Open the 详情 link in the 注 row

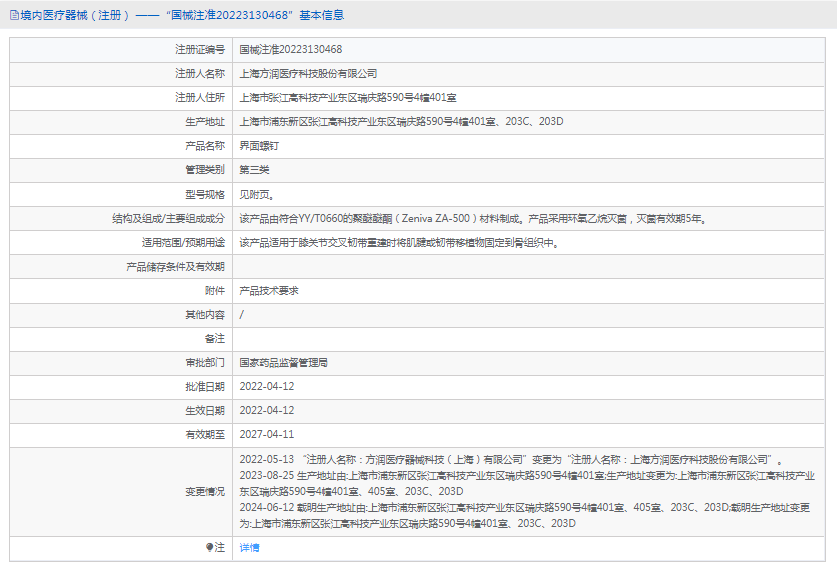click(x=249, y=547)
